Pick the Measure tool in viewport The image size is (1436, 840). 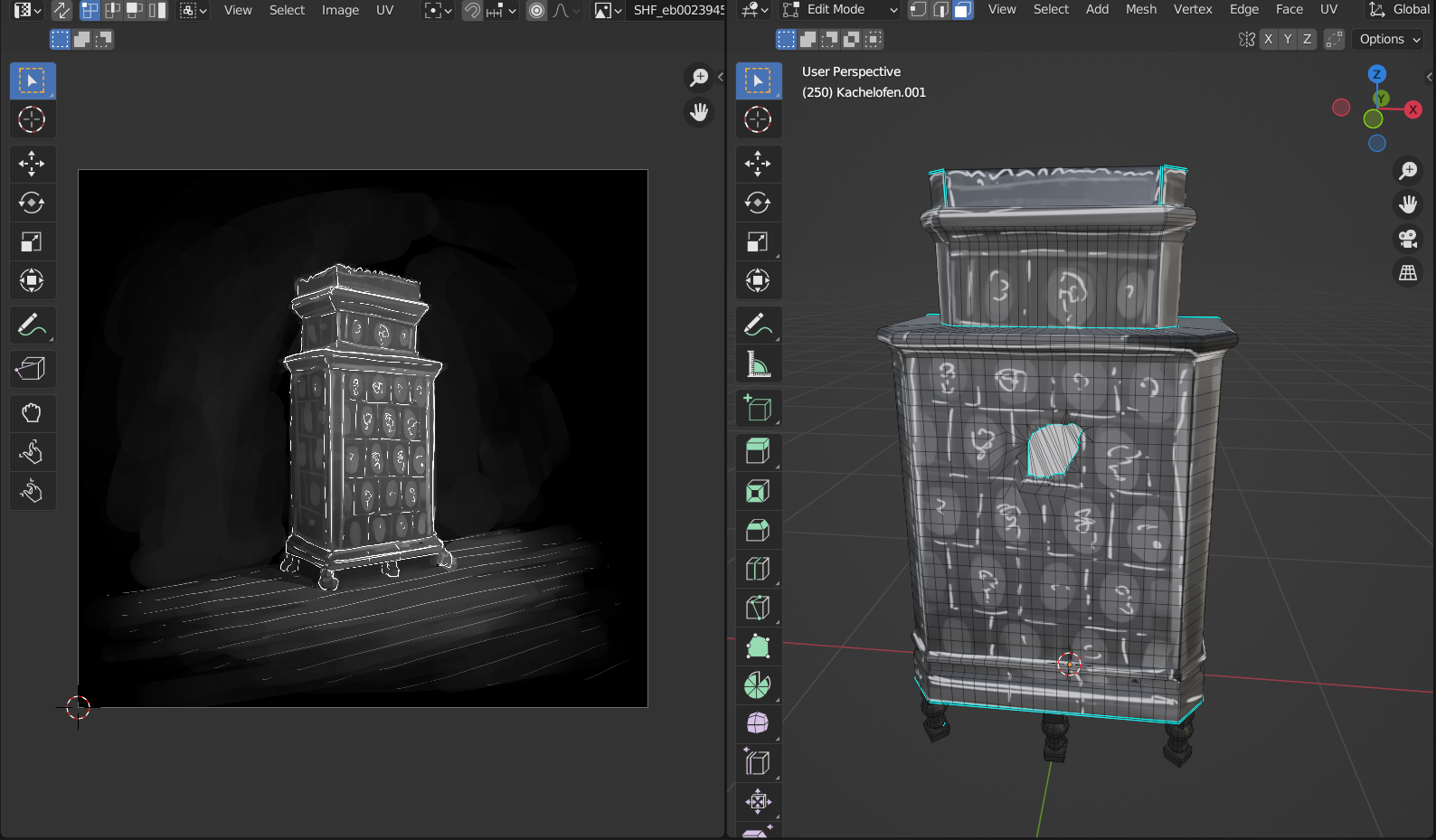point(758,364)
